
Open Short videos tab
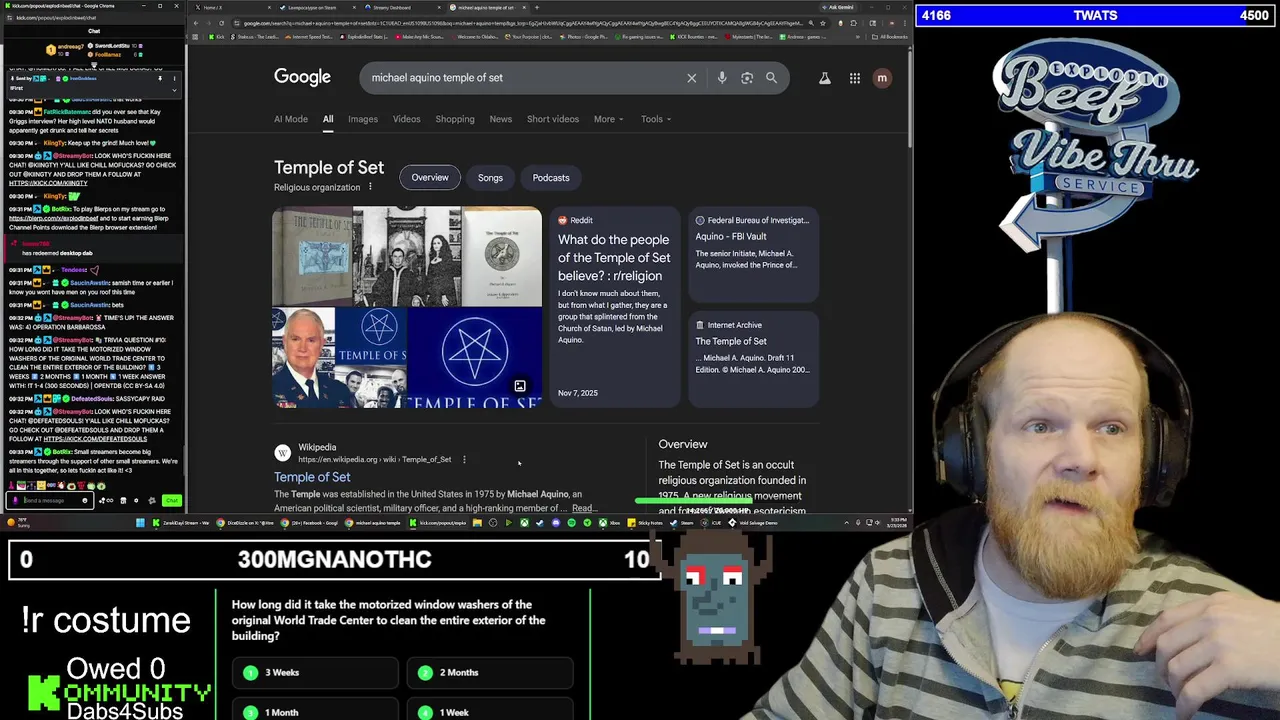point(553,119)
